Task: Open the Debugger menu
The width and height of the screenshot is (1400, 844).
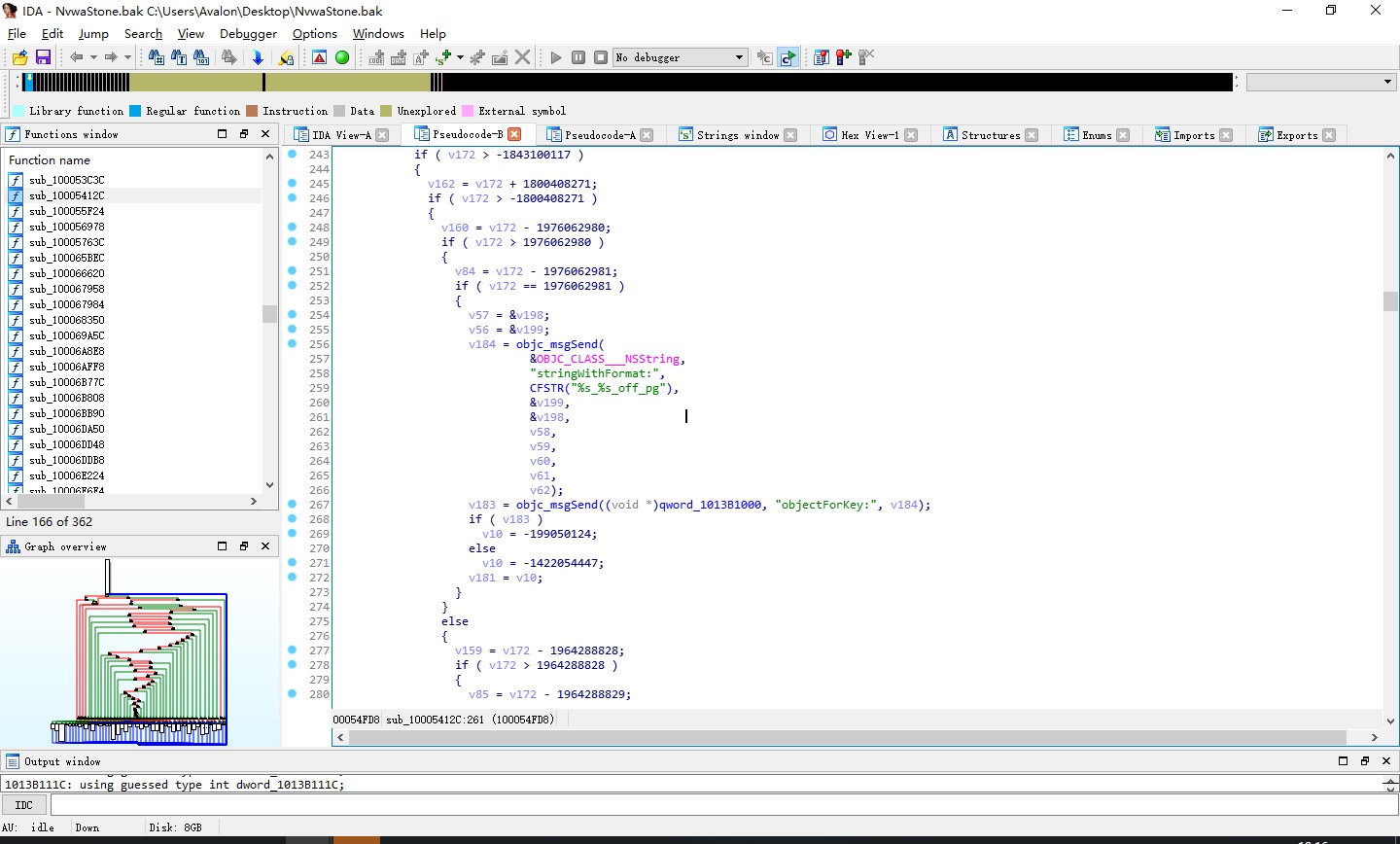Action: 248,33
